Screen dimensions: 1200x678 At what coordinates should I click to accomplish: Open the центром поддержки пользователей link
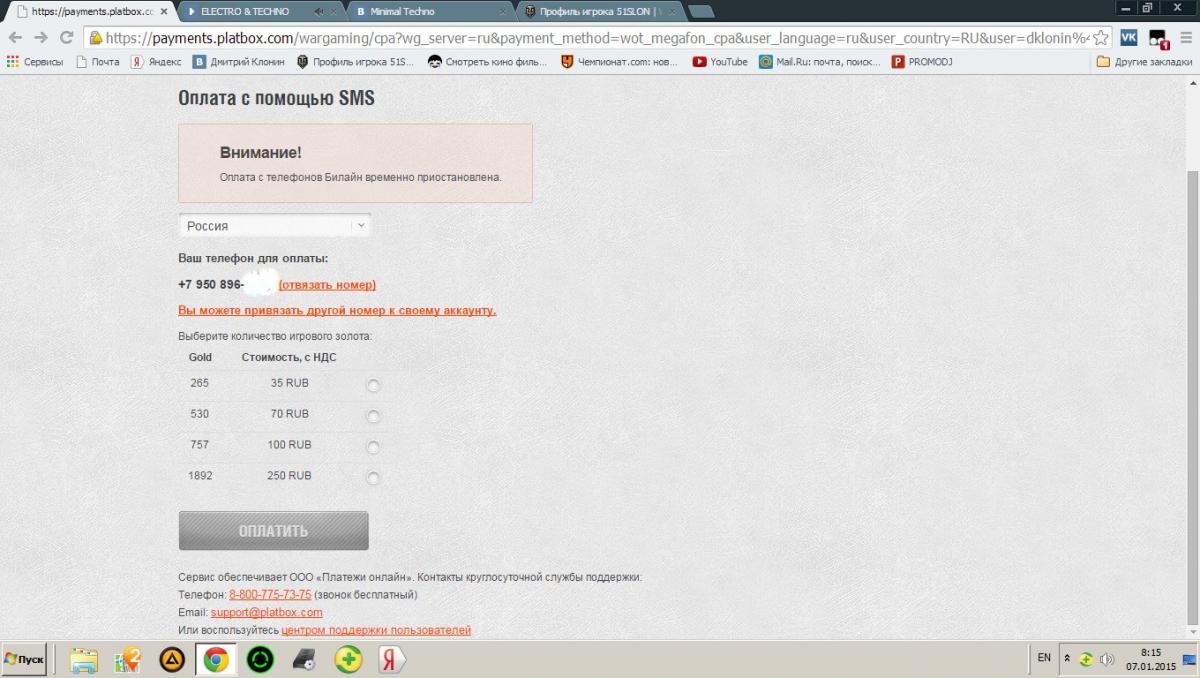point(376,631)
